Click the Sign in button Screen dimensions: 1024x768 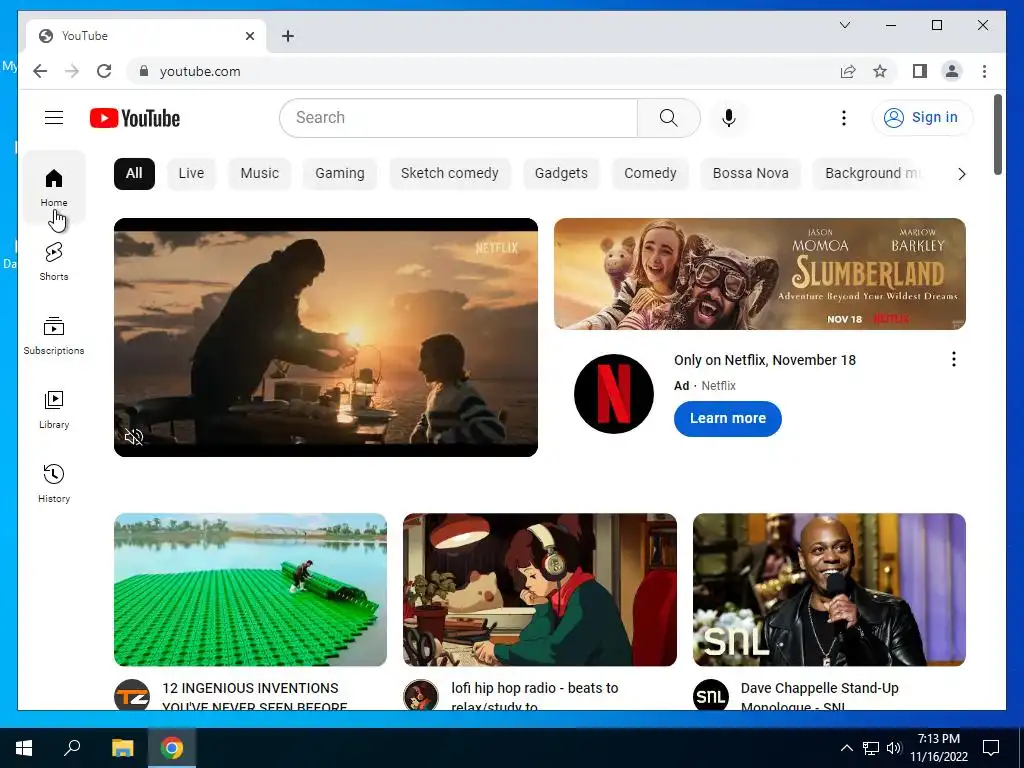(x=922, y=118)
